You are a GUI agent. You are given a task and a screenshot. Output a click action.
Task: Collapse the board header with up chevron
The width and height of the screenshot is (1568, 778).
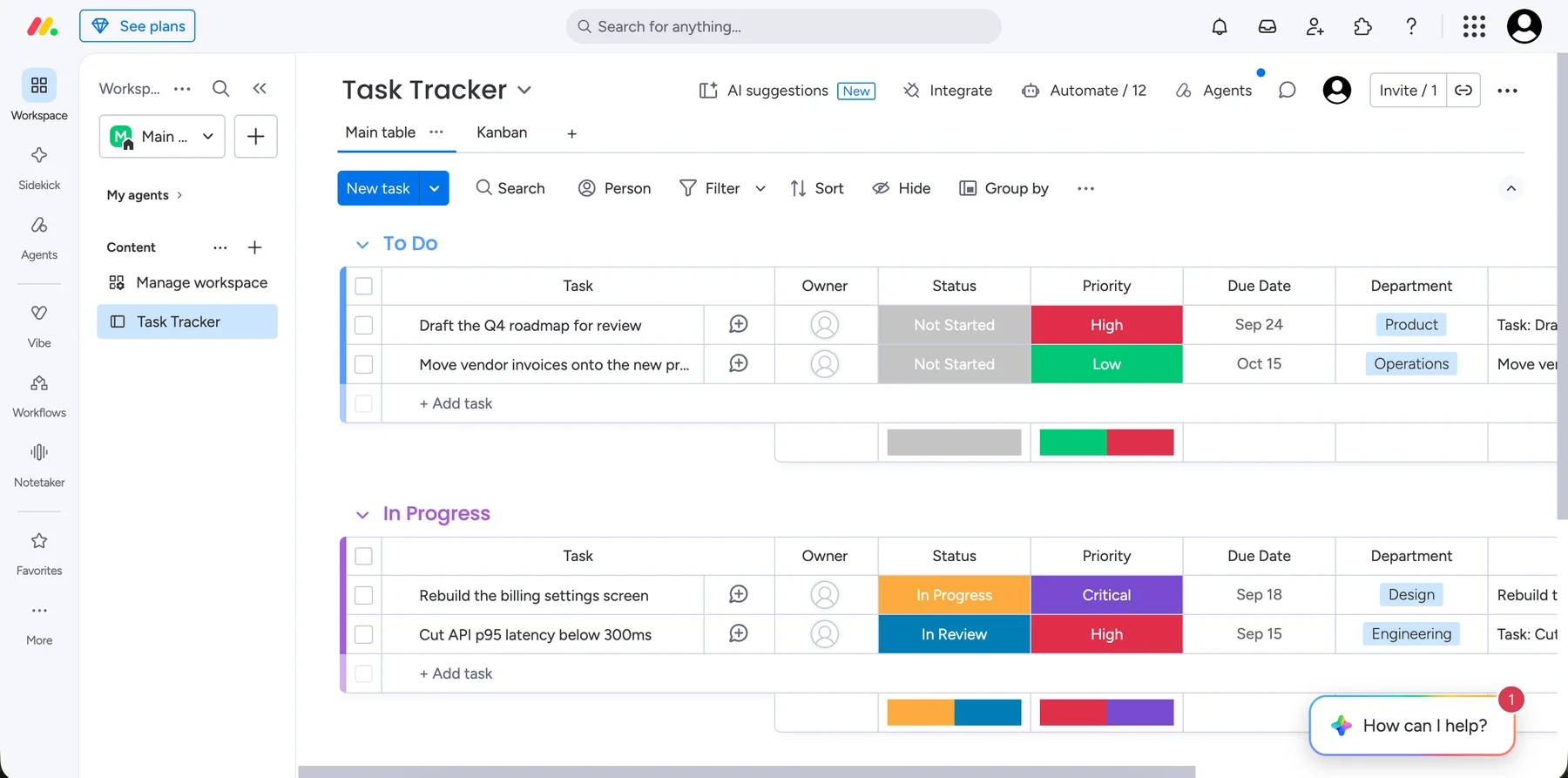[1511, 188]
